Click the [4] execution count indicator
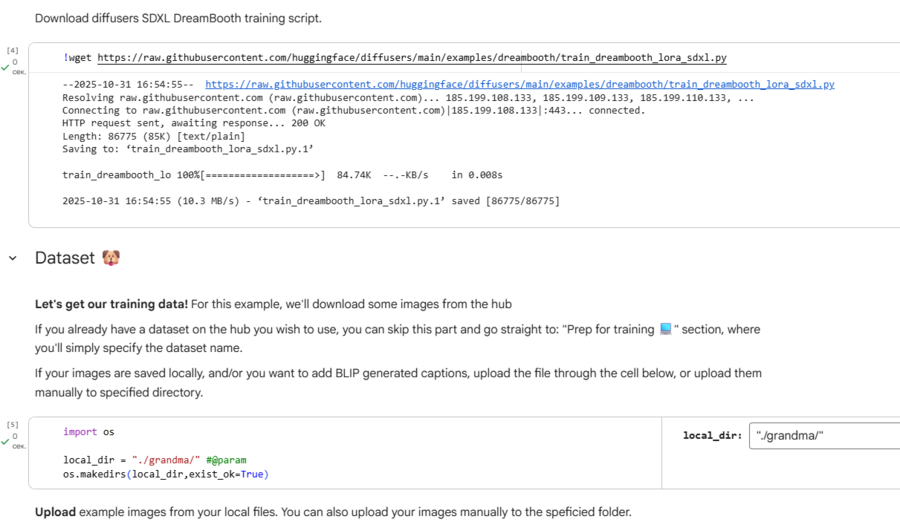The height and width of the screenshot is (522, 900). click(13, 50)
